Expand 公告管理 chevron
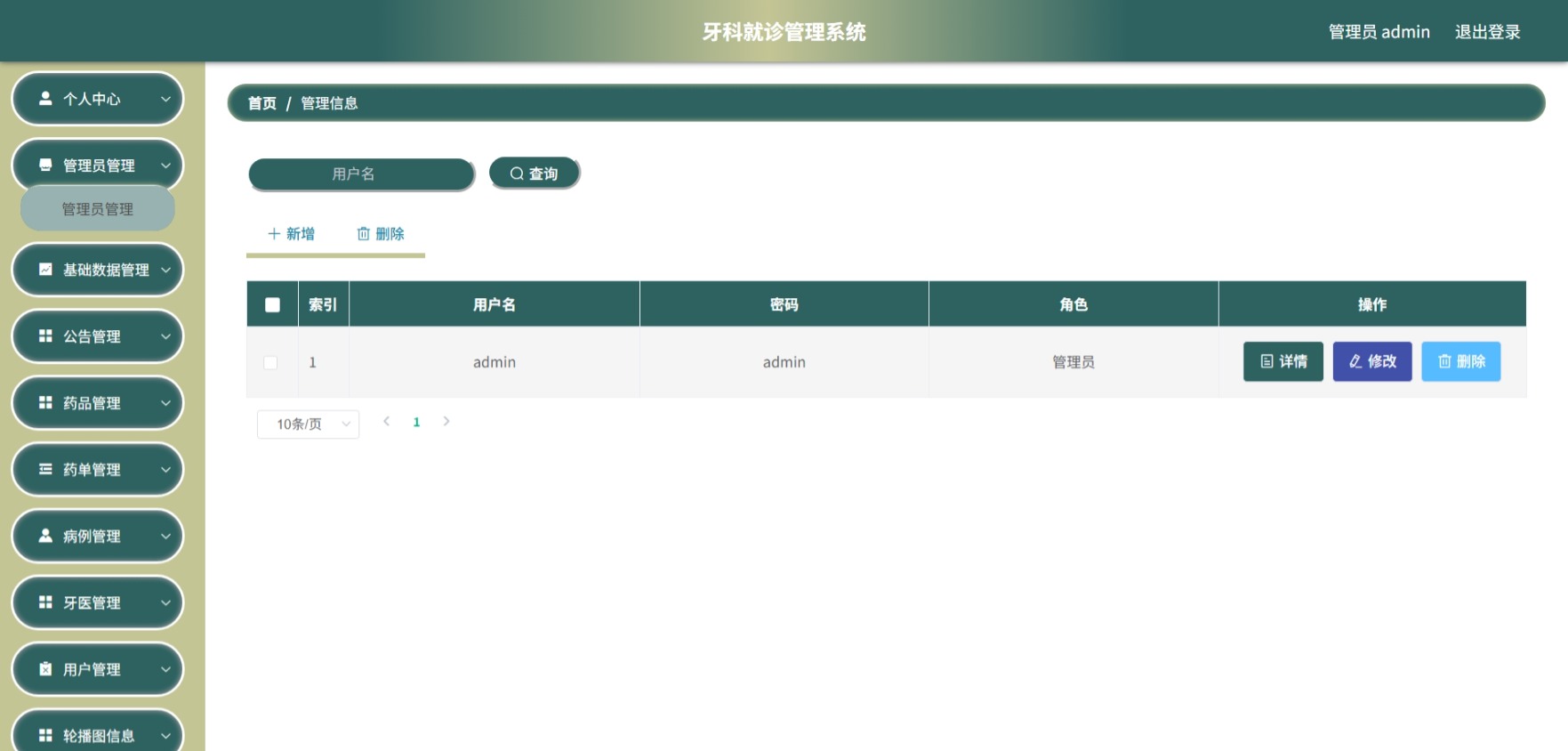Image resolution: width=1568 pixels, height=751 pixels. (165, 336)
